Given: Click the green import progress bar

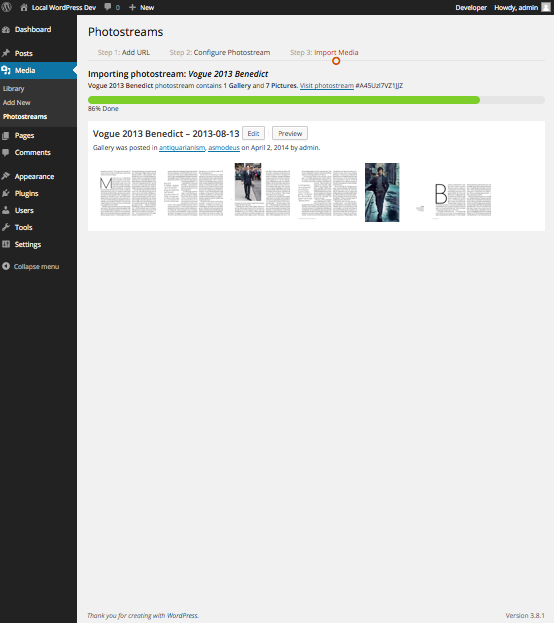Looking at the screenshot, I should click(x=284, y=100).
